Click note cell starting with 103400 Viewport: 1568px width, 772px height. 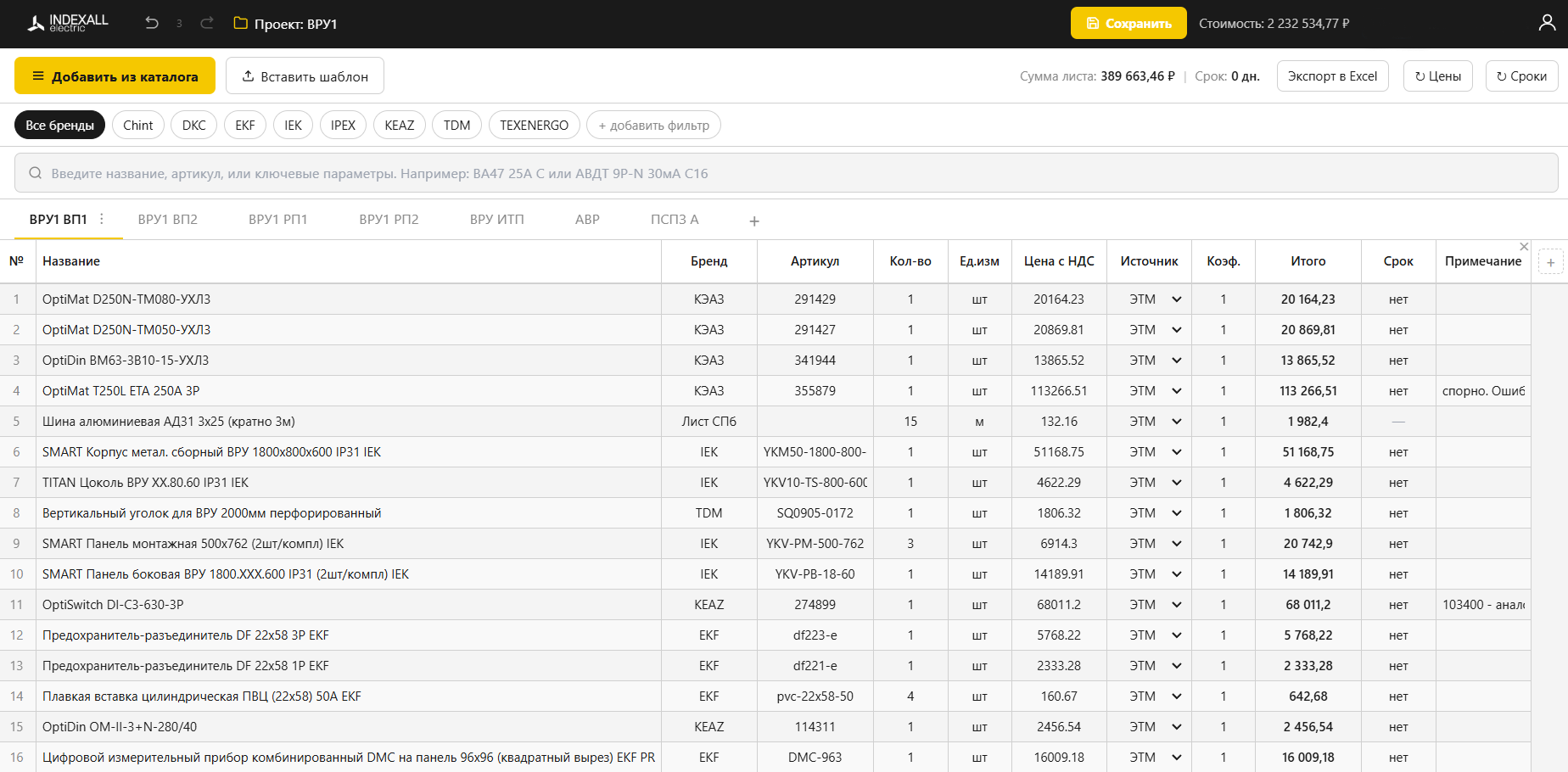coord(1483,605)
